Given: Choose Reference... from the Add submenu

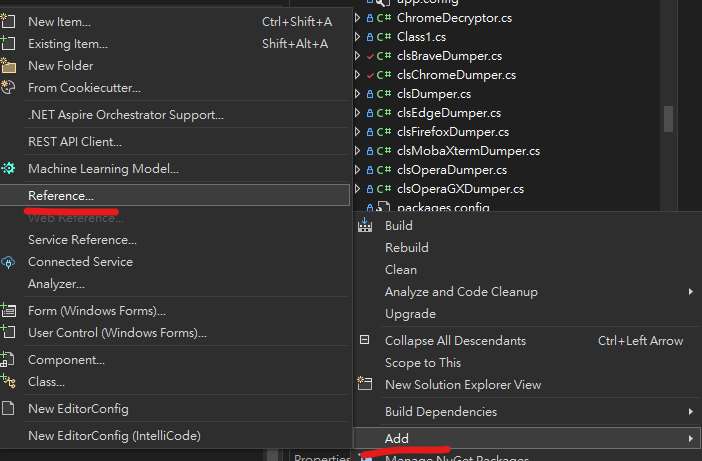Looking at the screenshot, I should click(x=61, y=195).
